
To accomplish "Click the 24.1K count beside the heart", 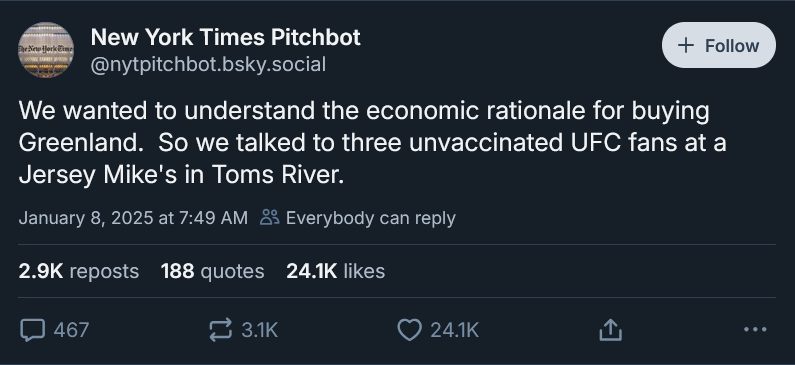I will [454, 330].
